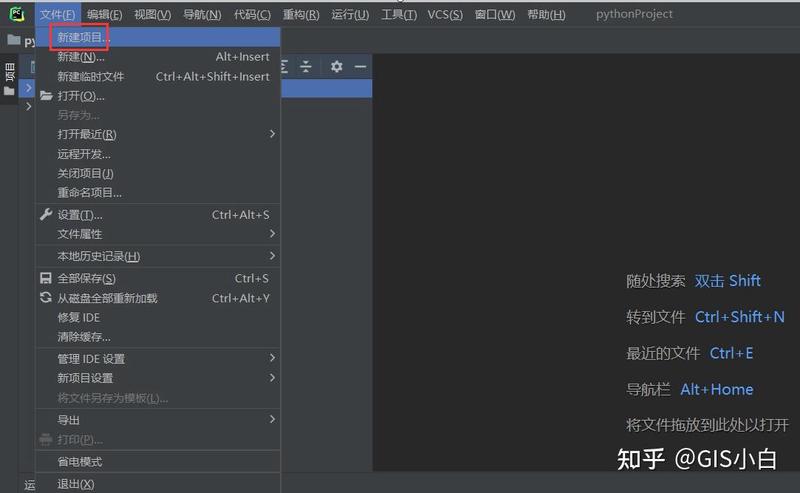The image size is (800, 493).
Task: Click the floppy disk save-all icon
Action: [x=45, y=278]
